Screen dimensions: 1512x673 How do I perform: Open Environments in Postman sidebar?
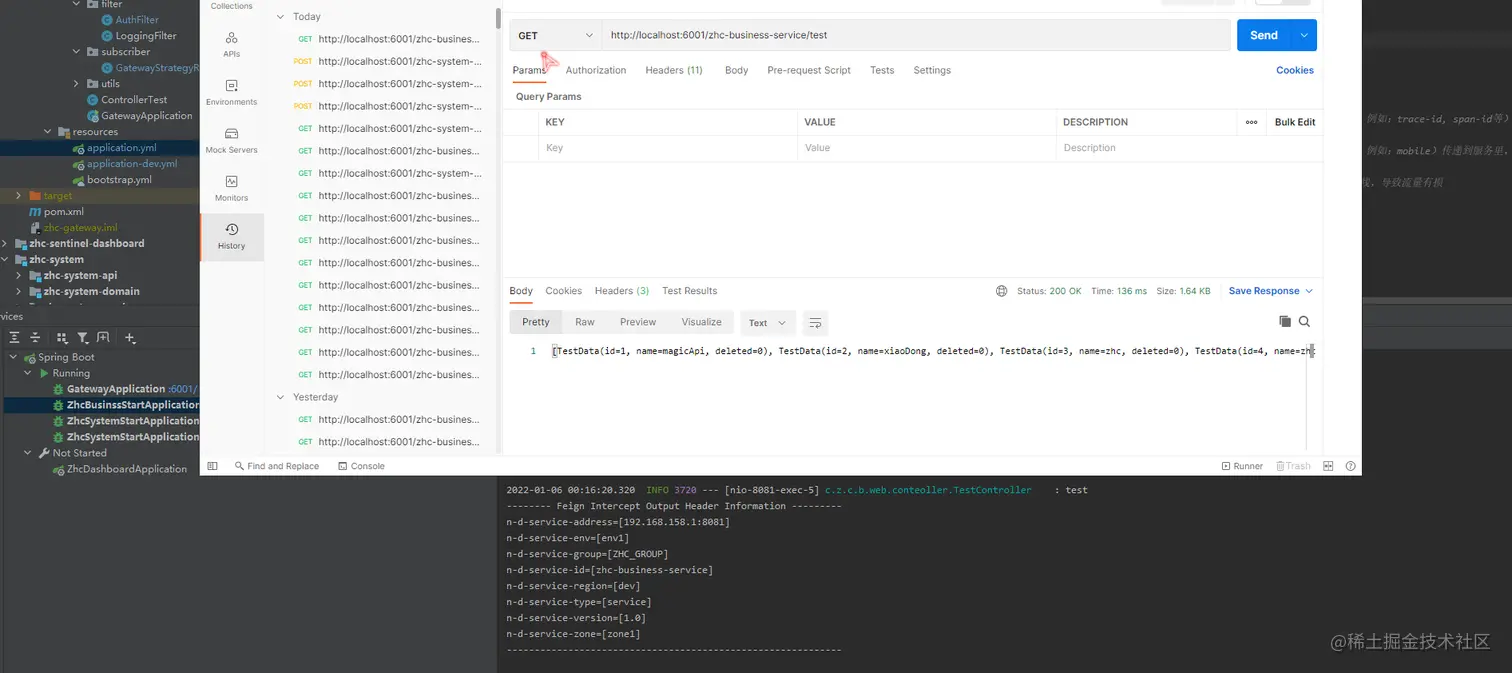[x=231, y=92]
